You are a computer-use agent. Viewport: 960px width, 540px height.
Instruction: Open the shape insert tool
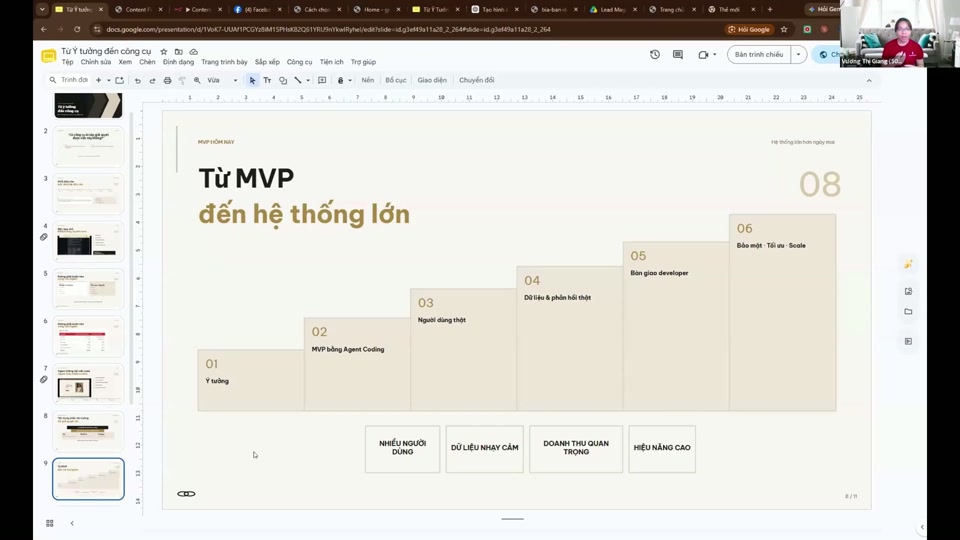click(283, 80)
